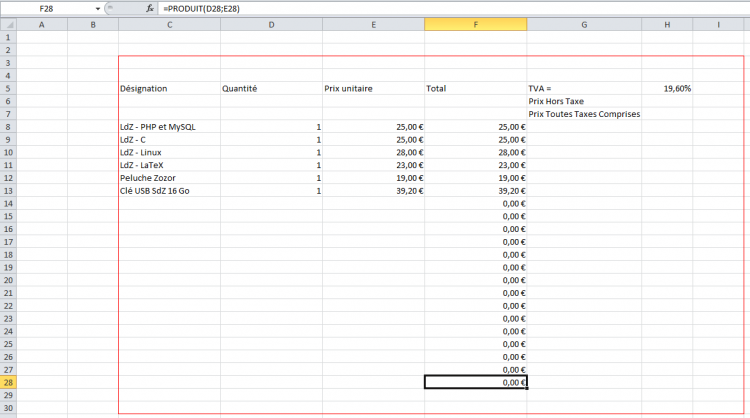Select the Peluche Zozor cell
This screenshot has width=750, height=418.
(148, 177)
